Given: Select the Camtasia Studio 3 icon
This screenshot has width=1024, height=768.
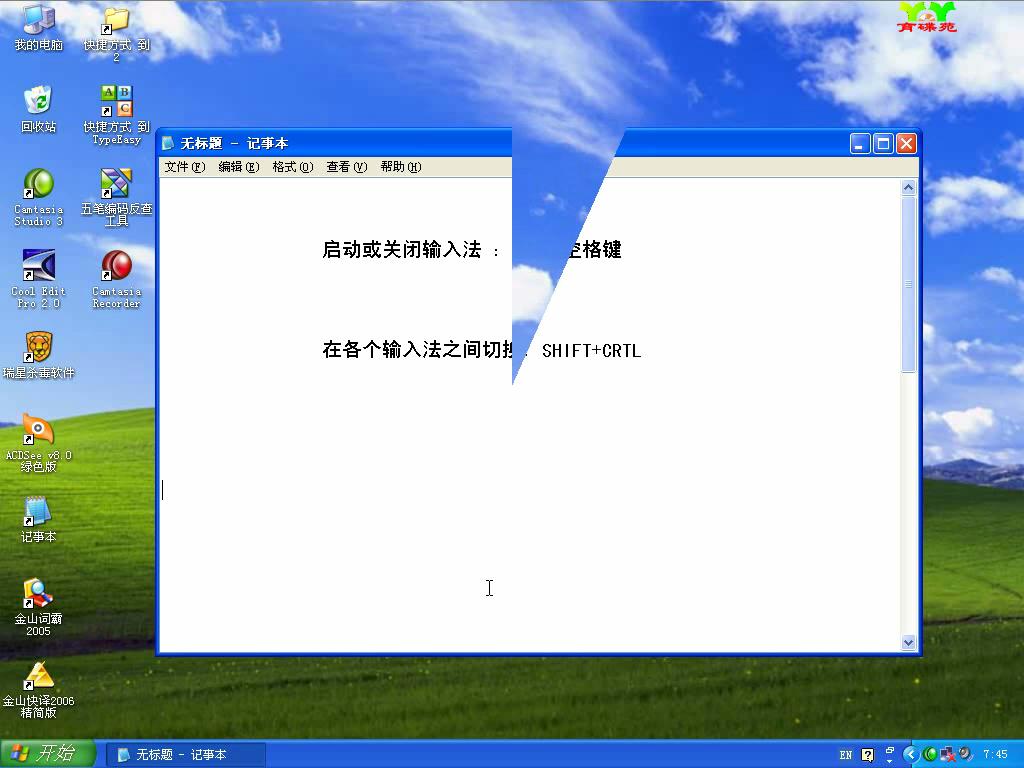Looking at the screenshot, I should point(39,197).
